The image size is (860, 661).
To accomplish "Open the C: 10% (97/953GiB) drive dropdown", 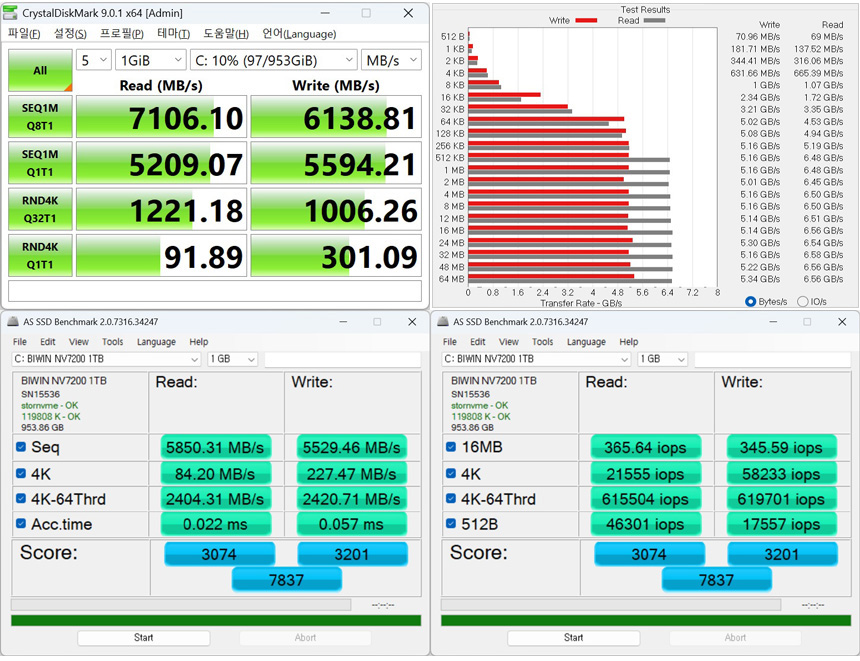I will [273, 60].
